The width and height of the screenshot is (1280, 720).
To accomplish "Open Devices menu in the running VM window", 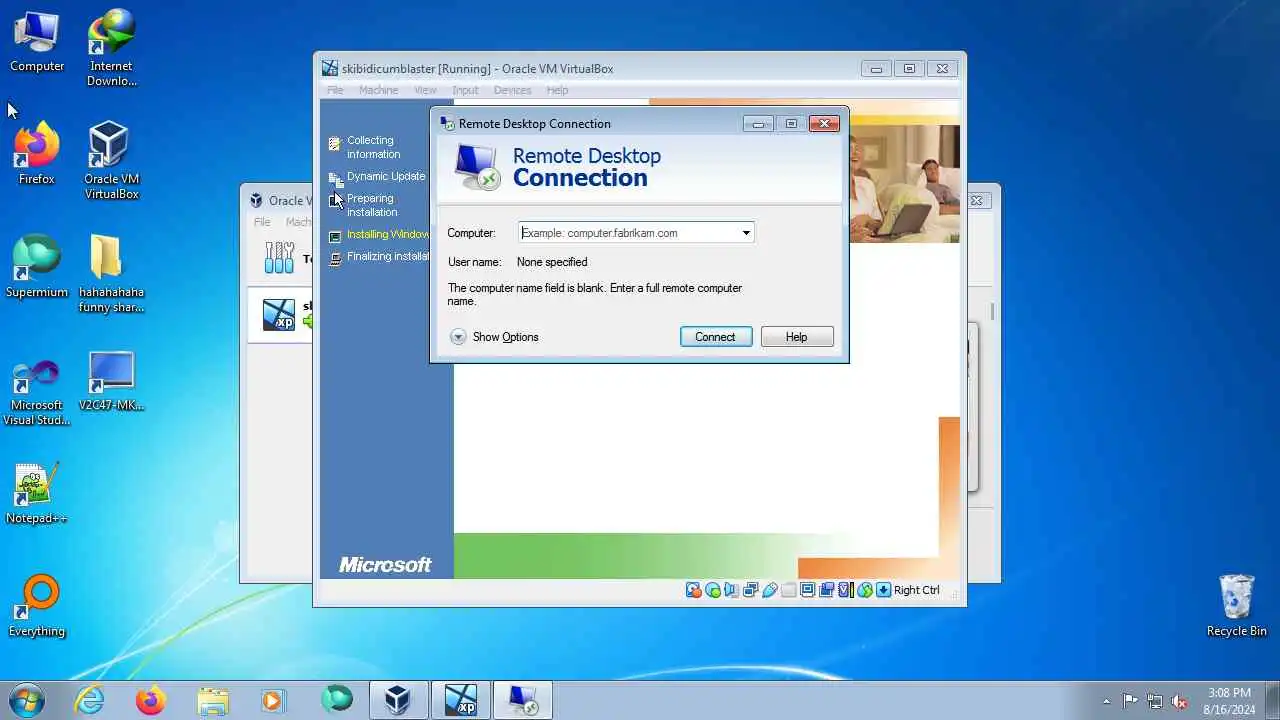I will (512, 90).
